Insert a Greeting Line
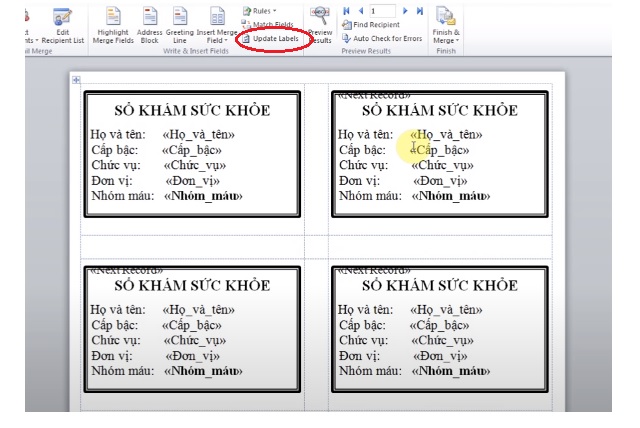This screenshot has height=428, width=640. coord(180,26)
